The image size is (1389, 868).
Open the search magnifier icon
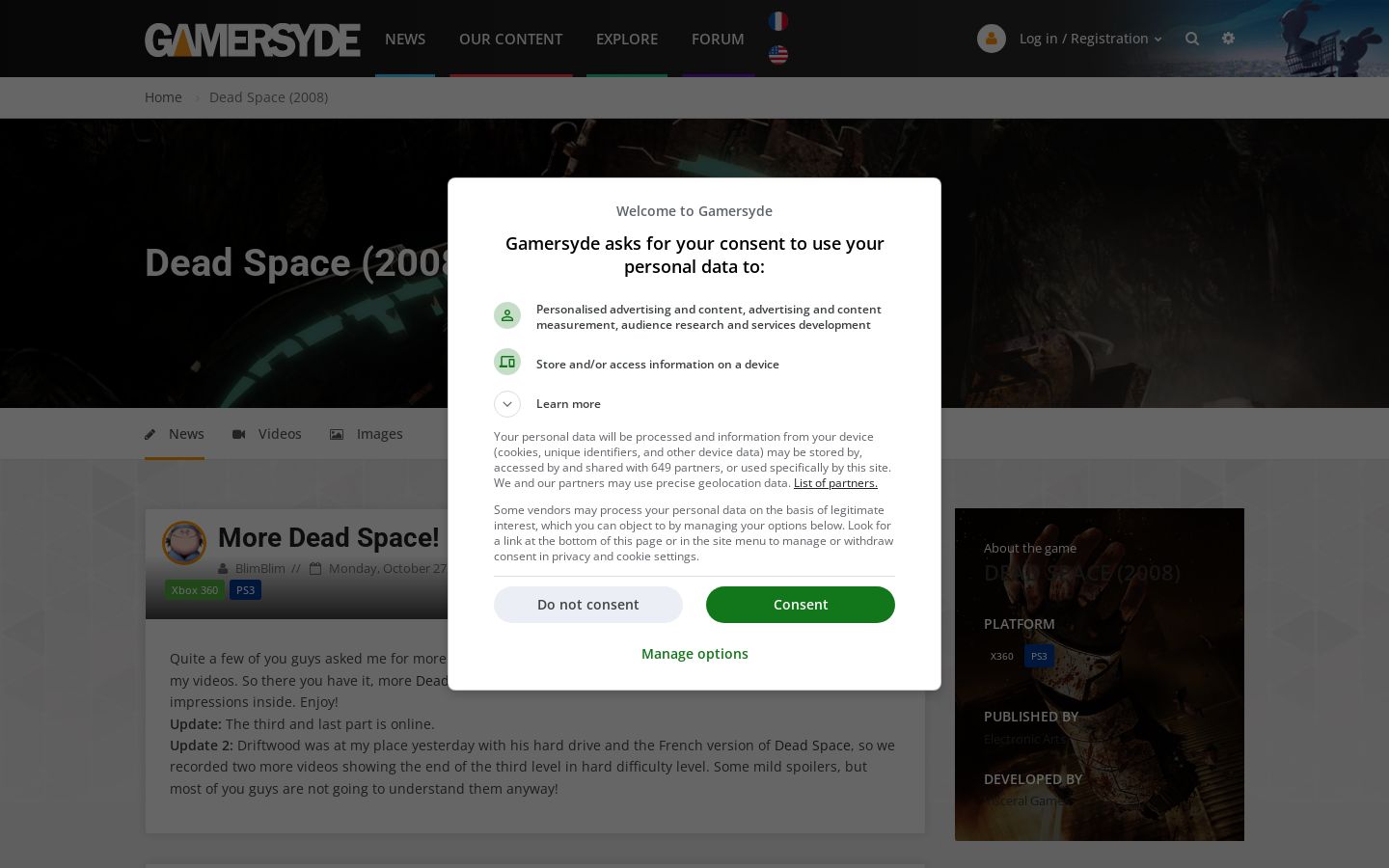[x=1192, y=39]
